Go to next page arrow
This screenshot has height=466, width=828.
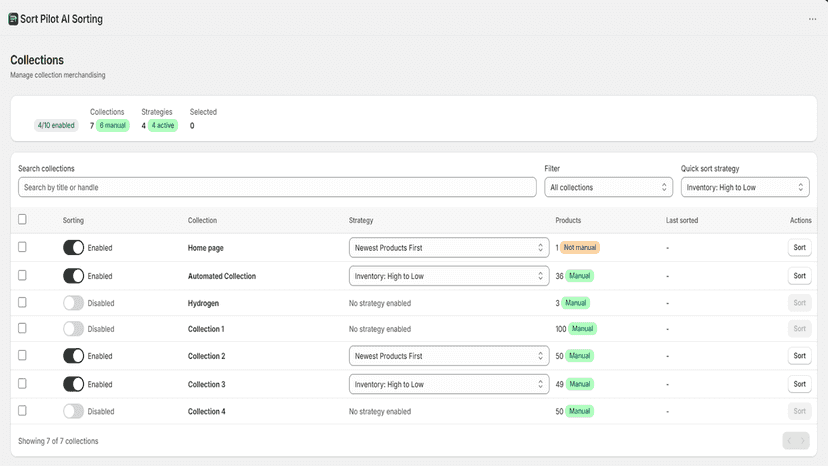(803, 441)
